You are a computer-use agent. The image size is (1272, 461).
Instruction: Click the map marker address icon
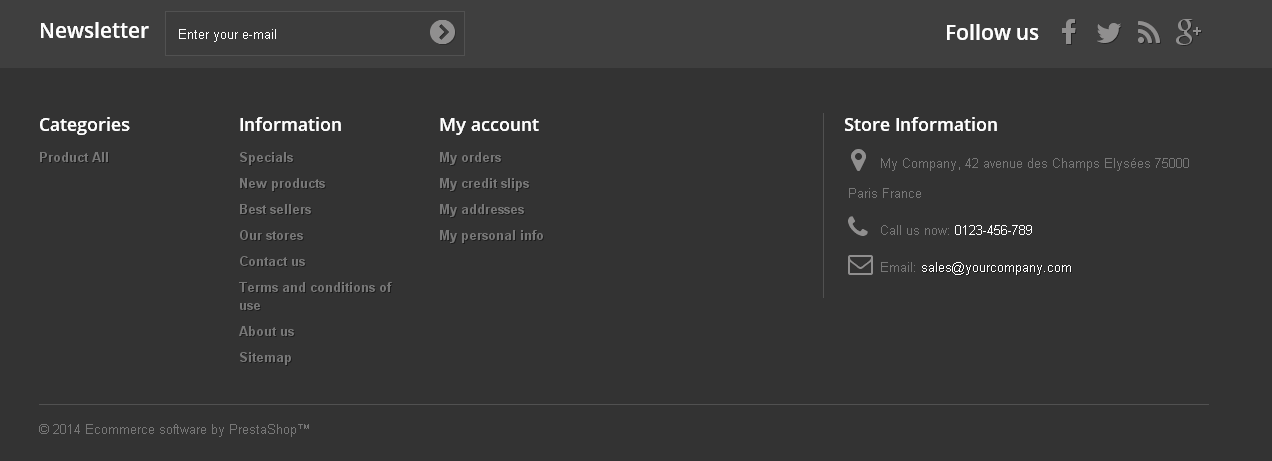point(858,161)
